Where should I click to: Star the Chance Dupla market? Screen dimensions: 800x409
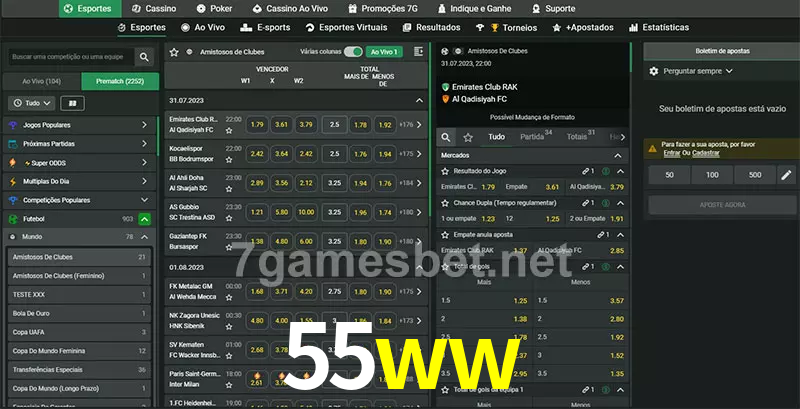(445, 203)
